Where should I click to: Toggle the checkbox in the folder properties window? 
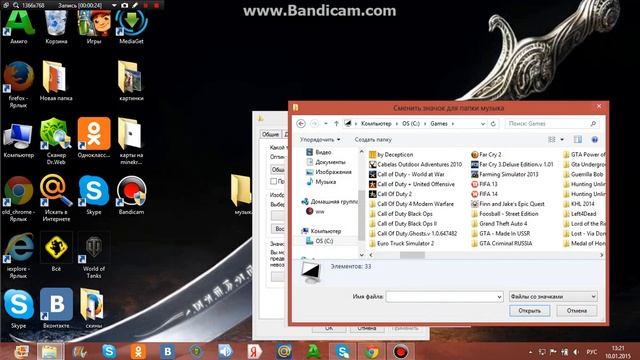coord(273,181)
